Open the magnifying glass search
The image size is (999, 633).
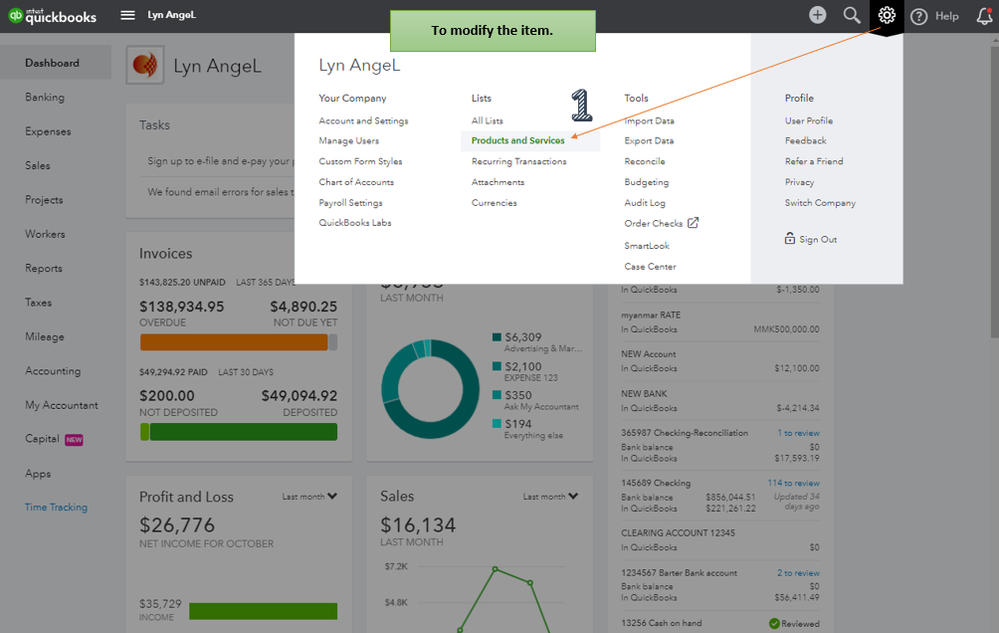pos(852,15)
